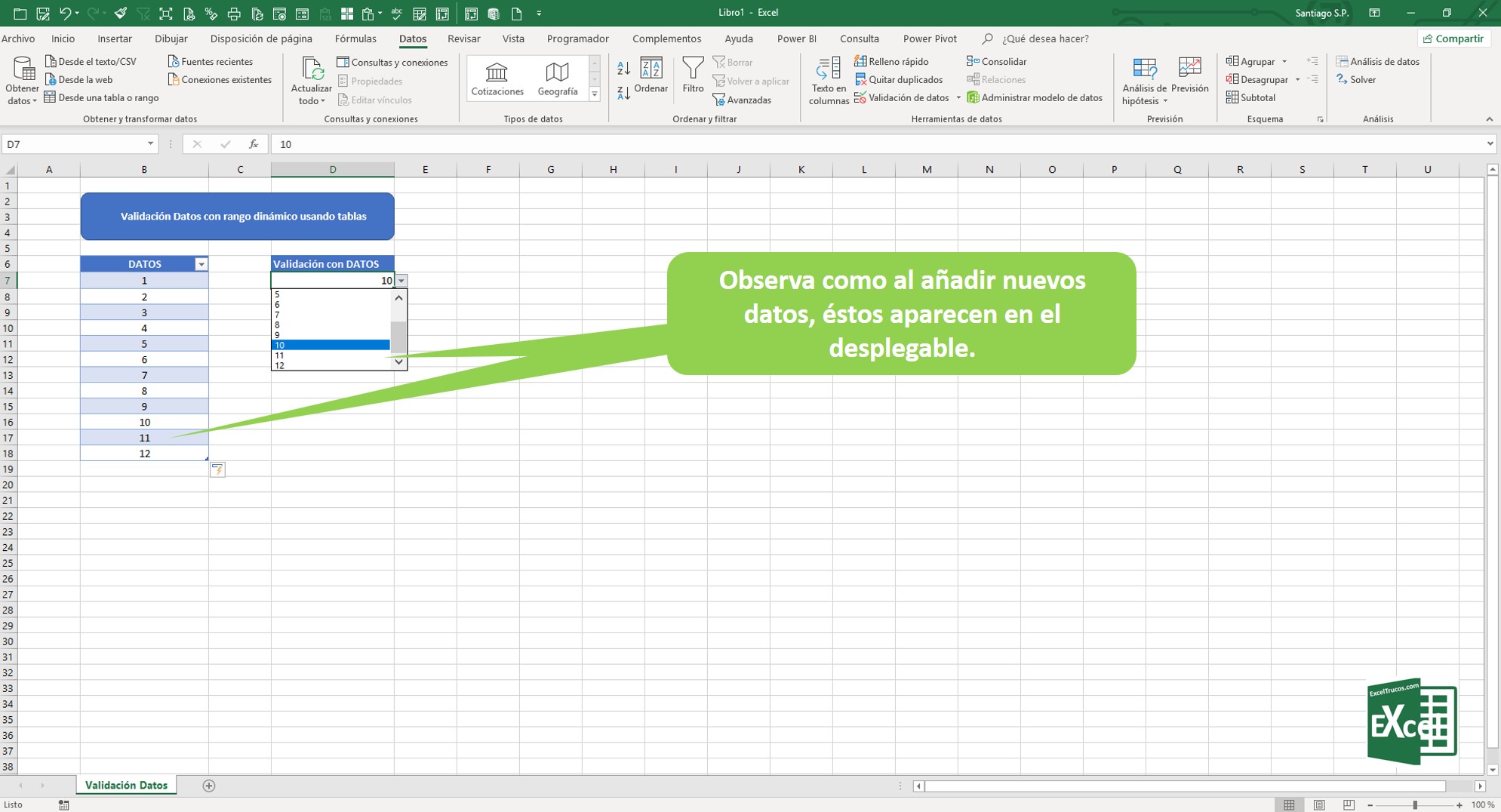1501x812 pixels.
Task: Click Quitar duplicados icon
Action: click(860, 79)
